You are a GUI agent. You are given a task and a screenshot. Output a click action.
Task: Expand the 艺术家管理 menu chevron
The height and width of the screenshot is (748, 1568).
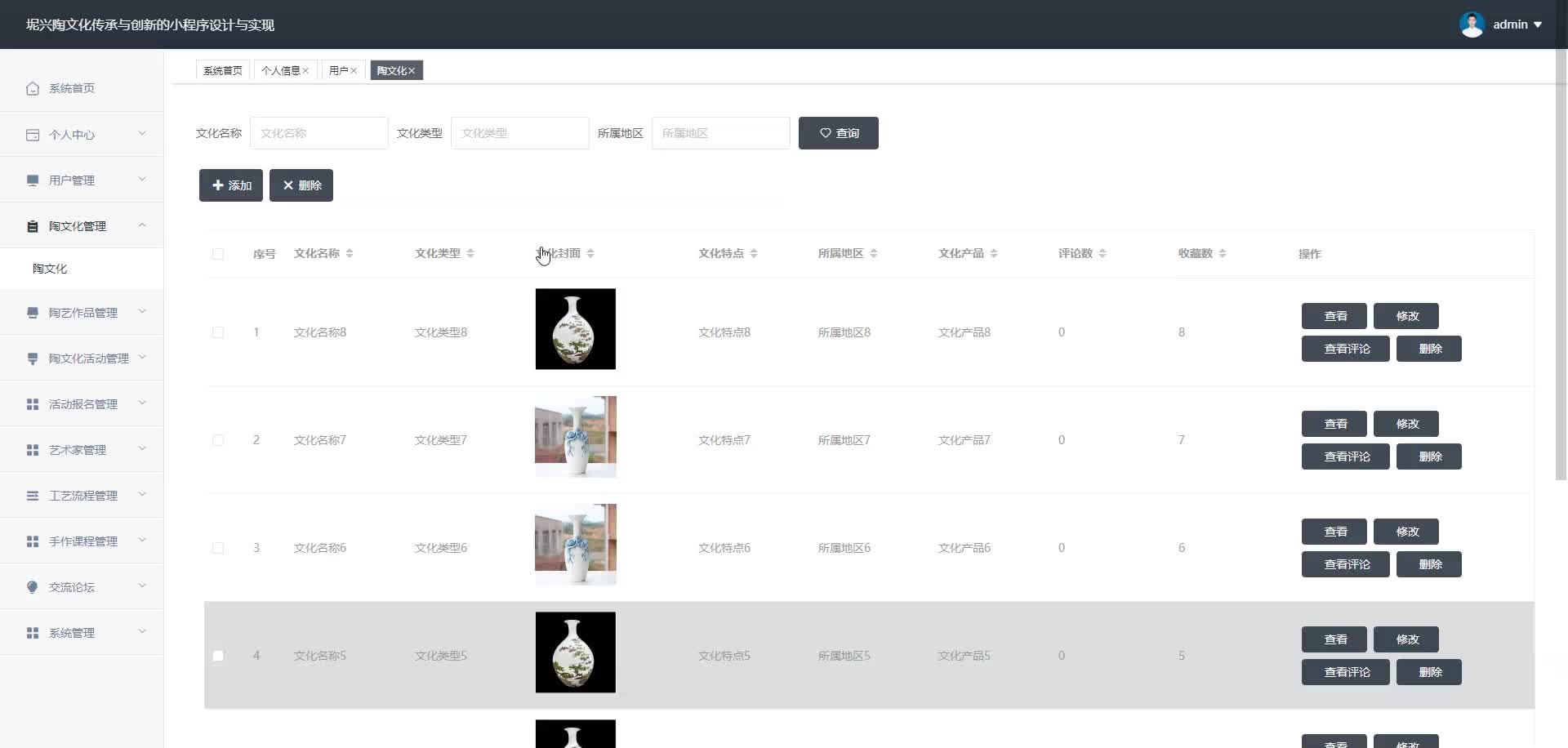tap(142, 448)
